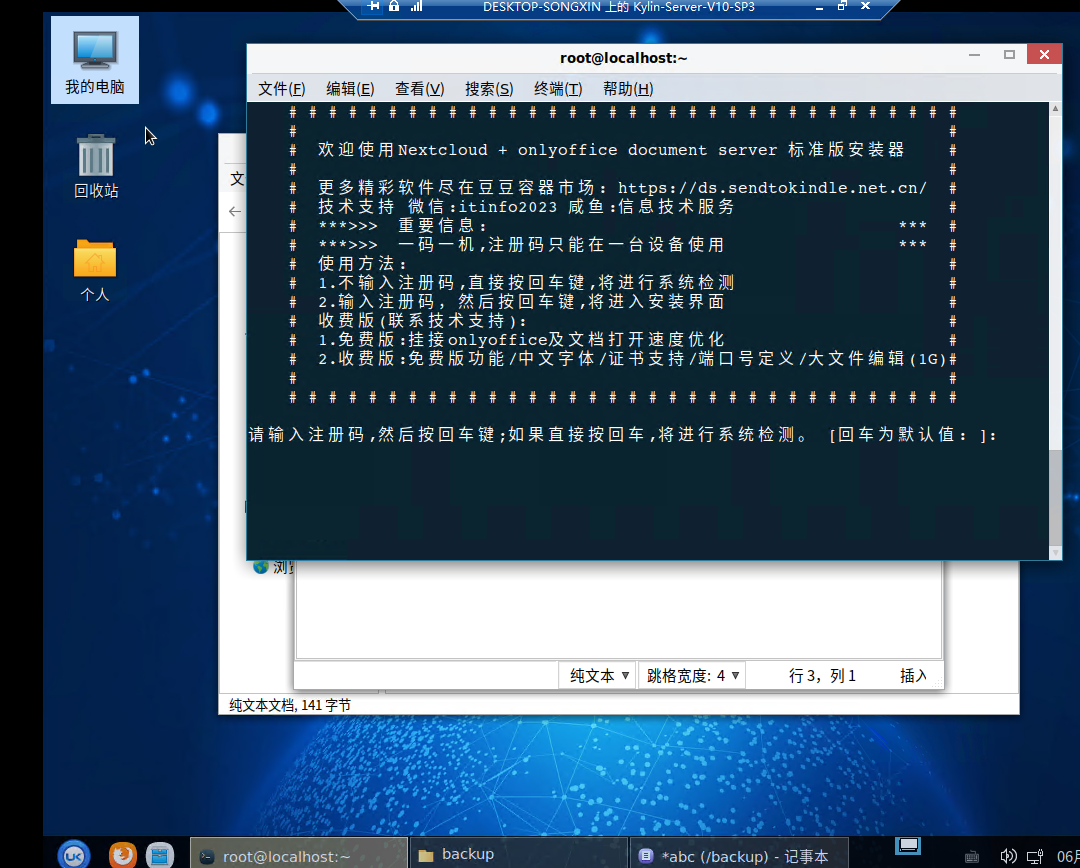Open the 个人 home folder icon
This screenshot has width=1080, height=868.
tap(95, 270)
